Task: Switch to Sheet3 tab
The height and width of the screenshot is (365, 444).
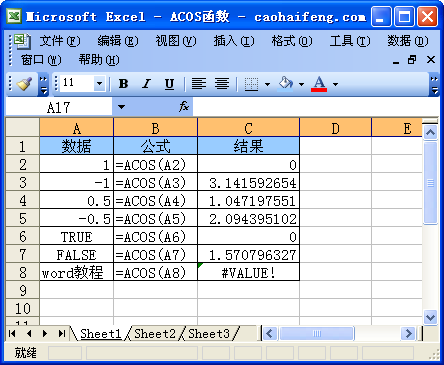Action: click(x=209, y=333)
